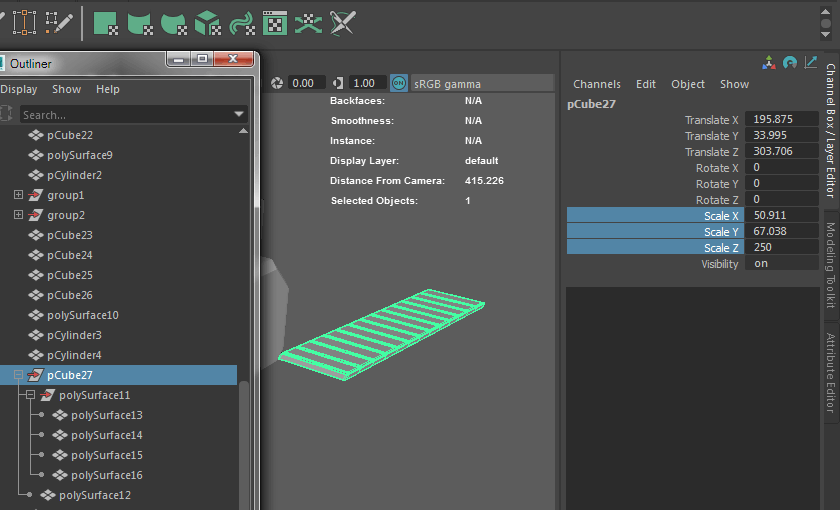Select the lasso selection tool icon
Viewport: 840px width, 510px height.
pyautogui.click(x=24, y=22)
